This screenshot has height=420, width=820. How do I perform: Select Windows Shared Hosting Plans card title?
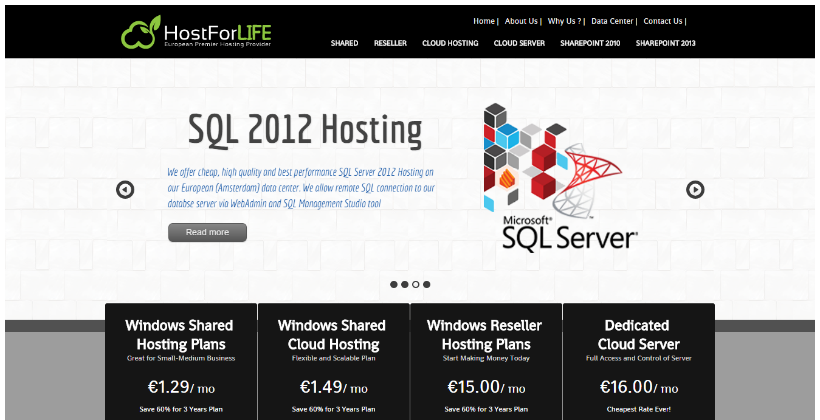click(179, 335)
